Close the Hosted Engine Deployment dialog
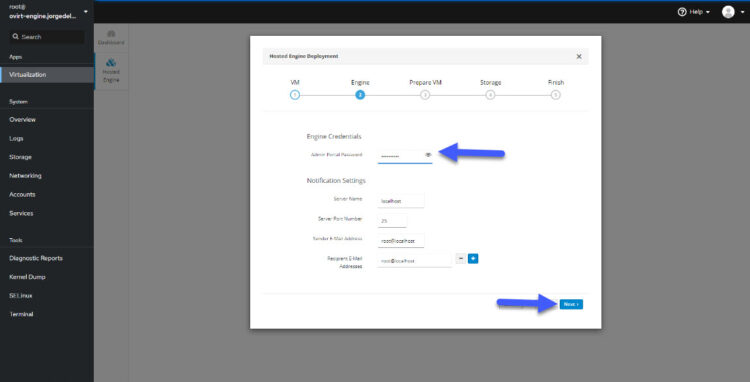Image resolution: width=750 pixels, height=382 pixels. [579, 56]
